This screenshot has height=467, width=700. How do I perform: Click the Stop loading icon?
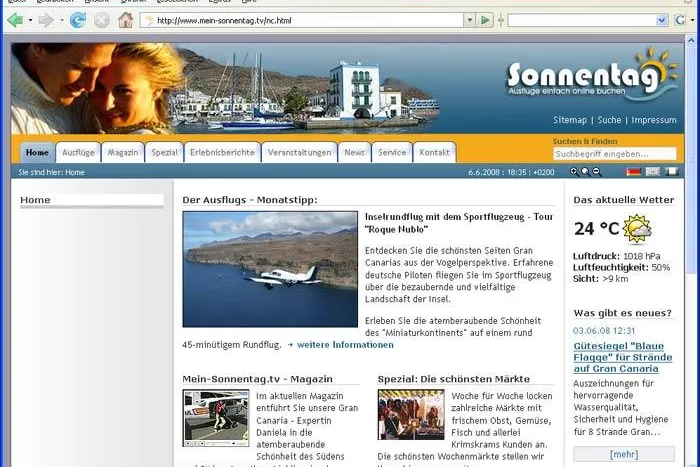pyautogui.click(x=102, y=20)
